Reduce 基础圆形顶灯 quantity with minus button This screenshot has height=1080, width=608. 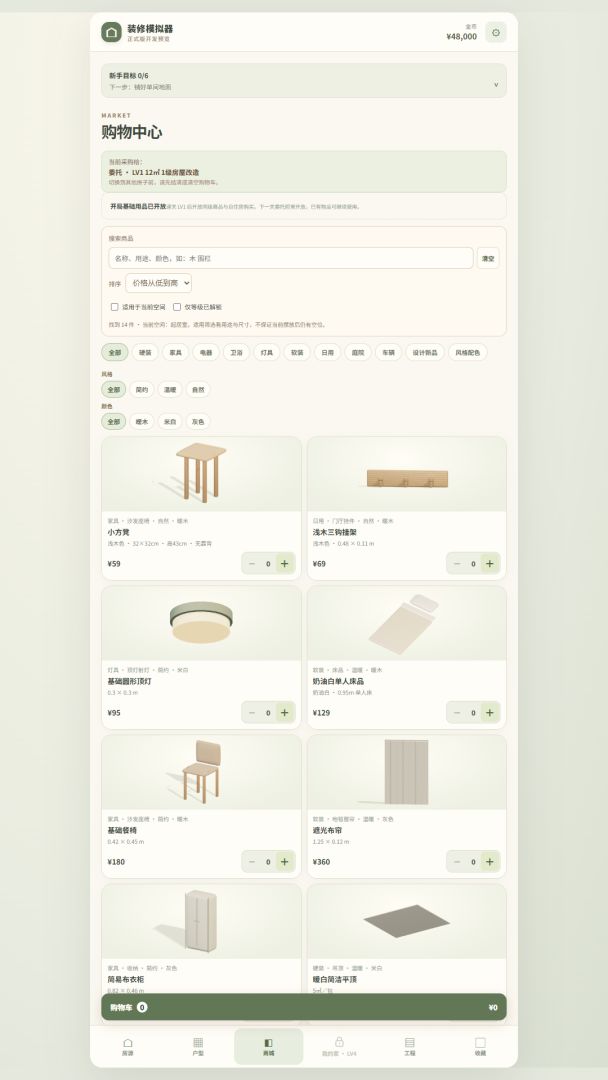[x=252, y=712]
